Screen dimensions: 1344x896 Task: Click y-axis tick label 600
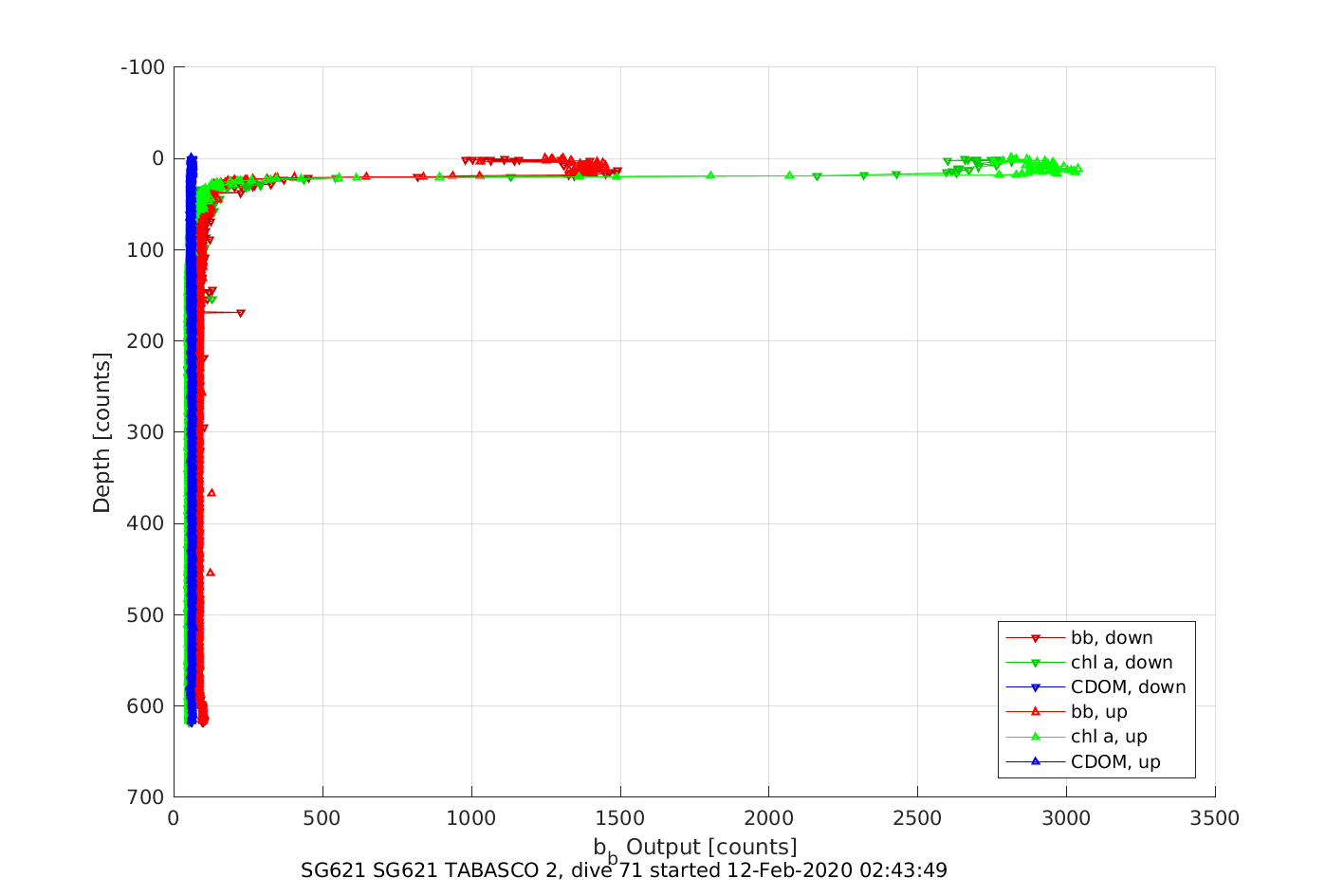pyautogui.click(x=146, y=706)
